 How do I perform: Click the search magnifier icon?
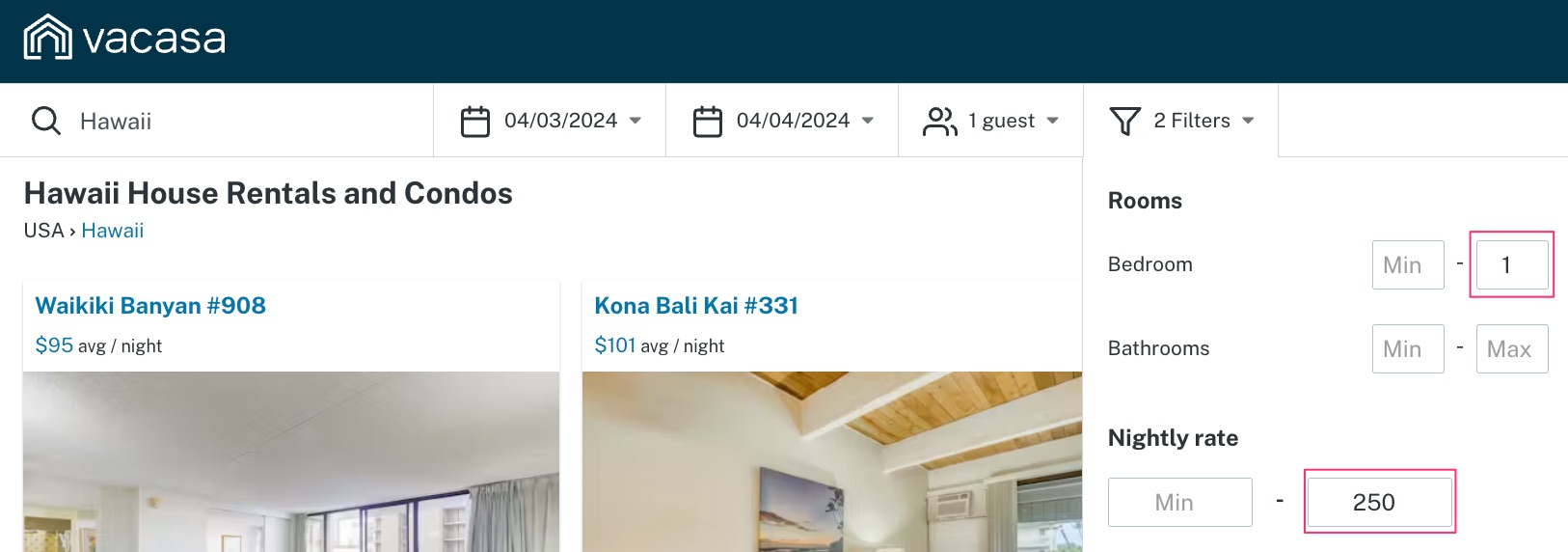46,121
